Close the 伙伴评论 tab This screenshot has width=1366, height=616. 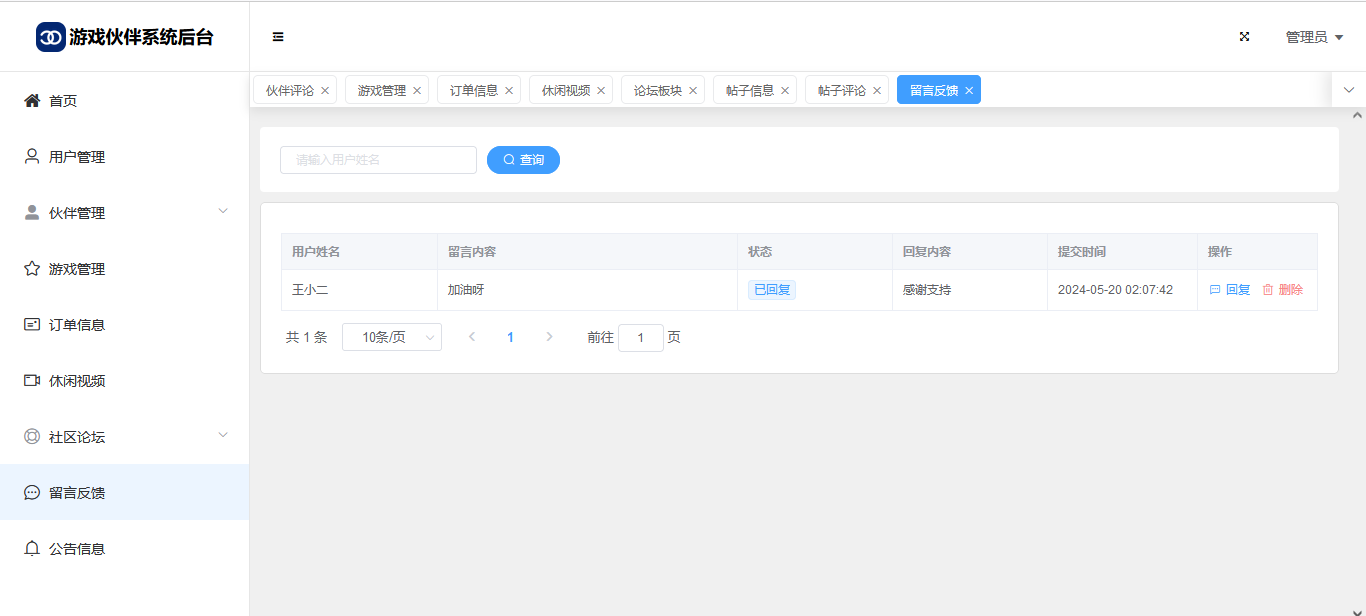click(325, 91)
